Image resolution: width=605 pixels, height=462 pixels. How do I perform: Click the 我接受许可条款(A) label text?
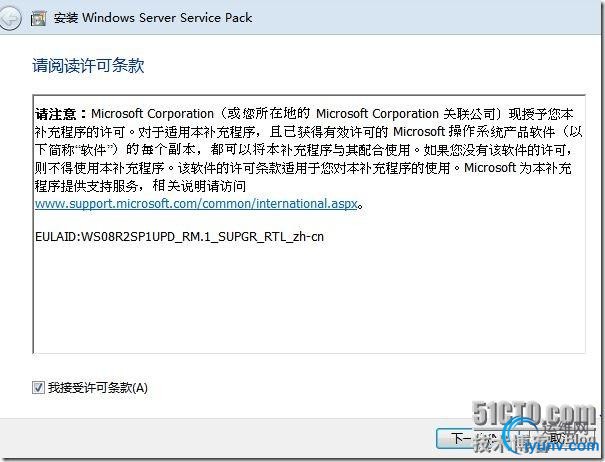pyautogui.click(x=98, y=388)
